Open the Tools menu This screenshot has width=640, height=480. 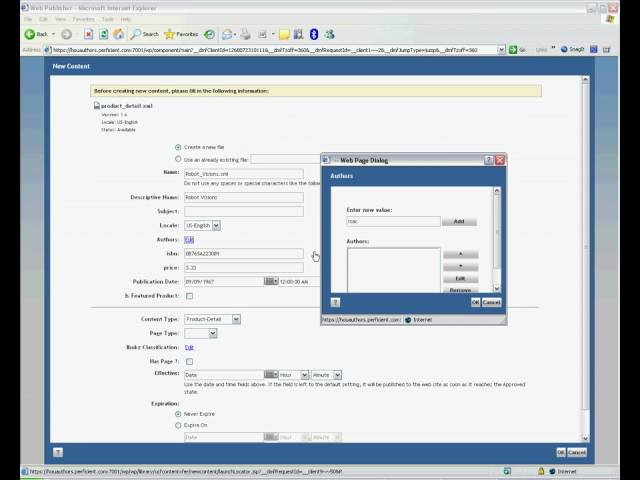(107, 19)
